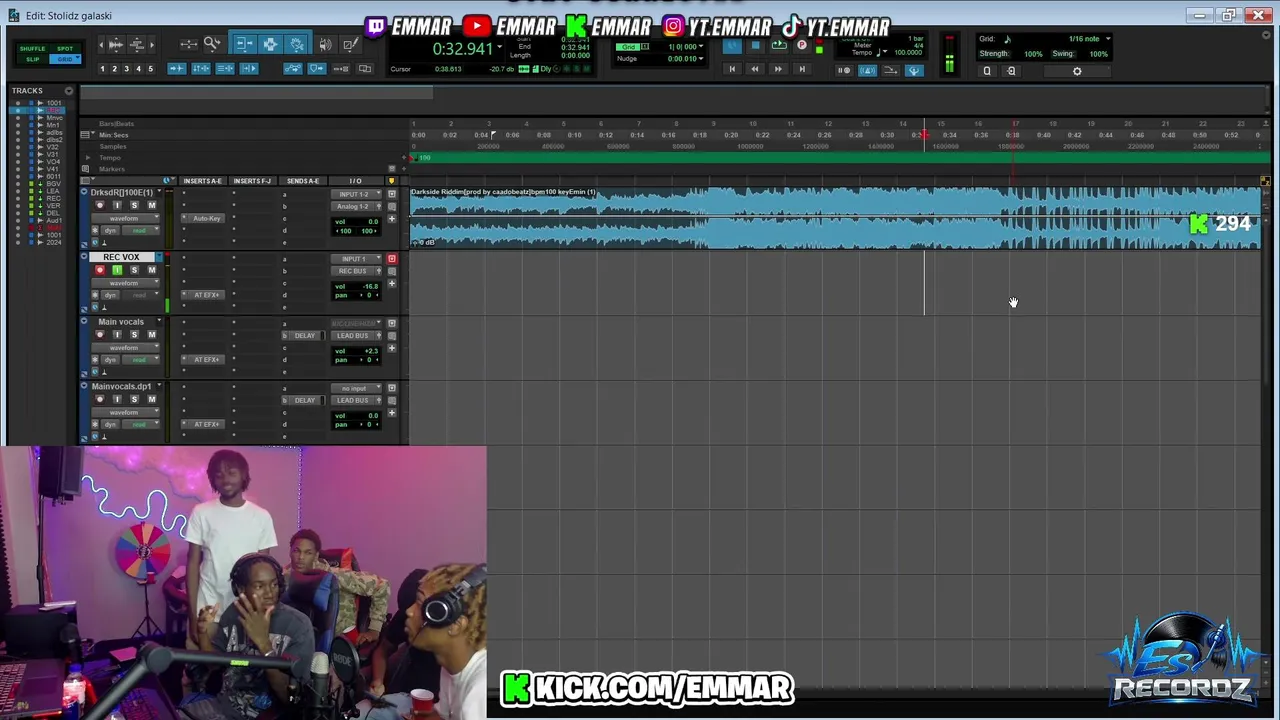Recall zoom preset 1

coord(102,69)
